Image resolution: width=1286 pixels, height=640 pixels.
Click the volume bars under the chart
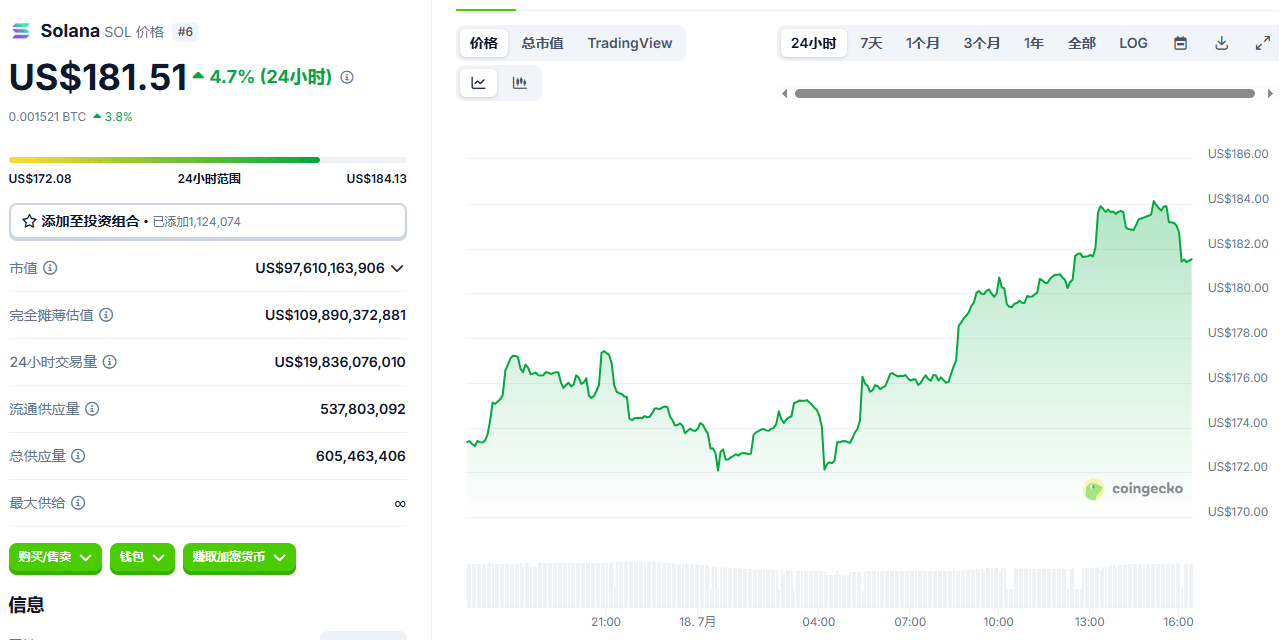pyautogui.click(x=829, y=585)
